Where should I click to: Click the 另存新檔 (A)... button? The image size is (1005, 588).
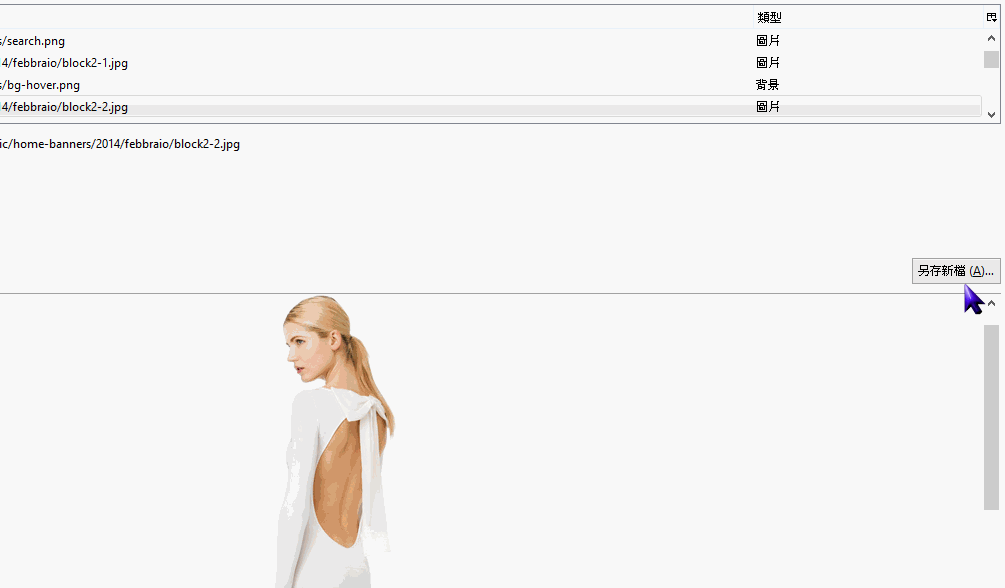point(956,271)
